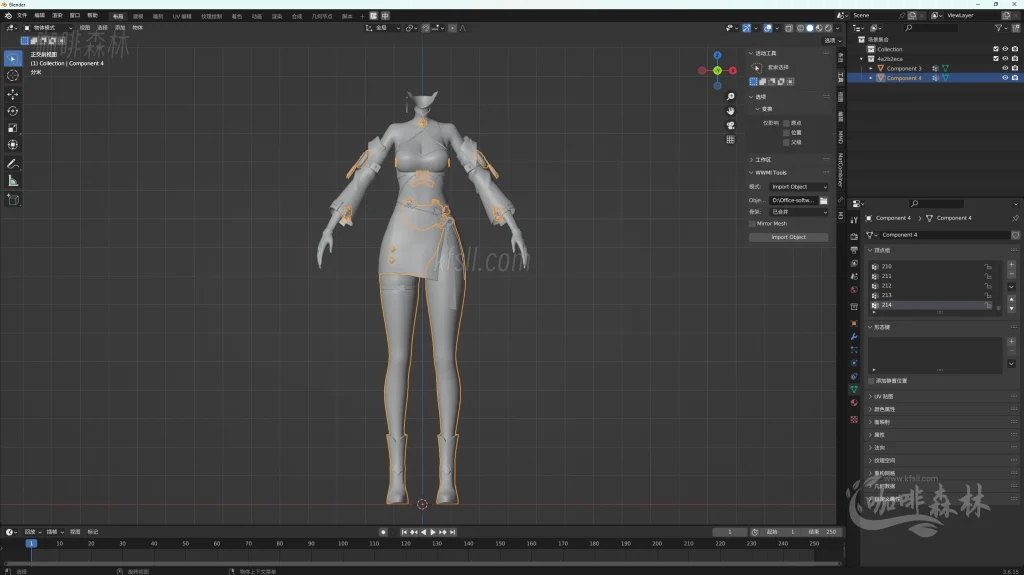Screen dimensions: 1024x575
Task: Click the Blender logo menu icon
Action: pos(7,16)
